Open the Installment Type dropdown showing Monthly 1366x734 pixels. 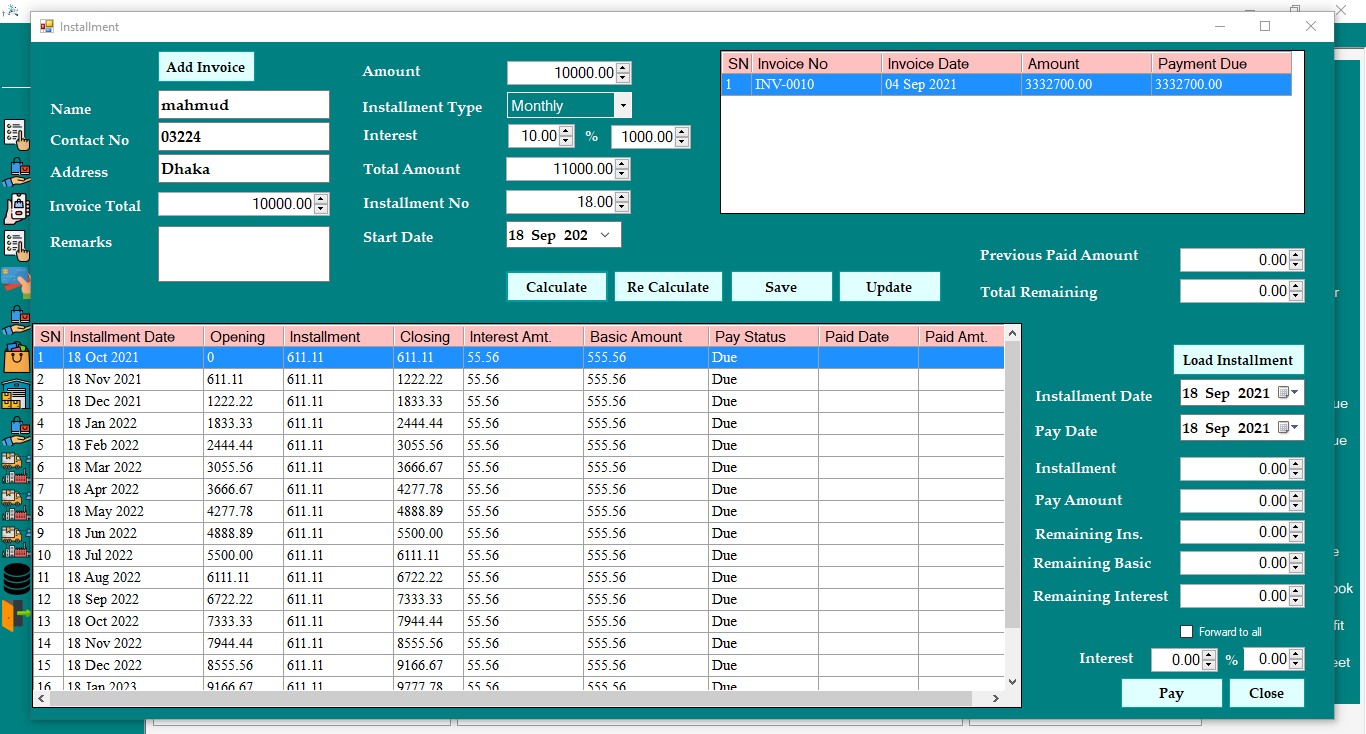click(624, 105)
